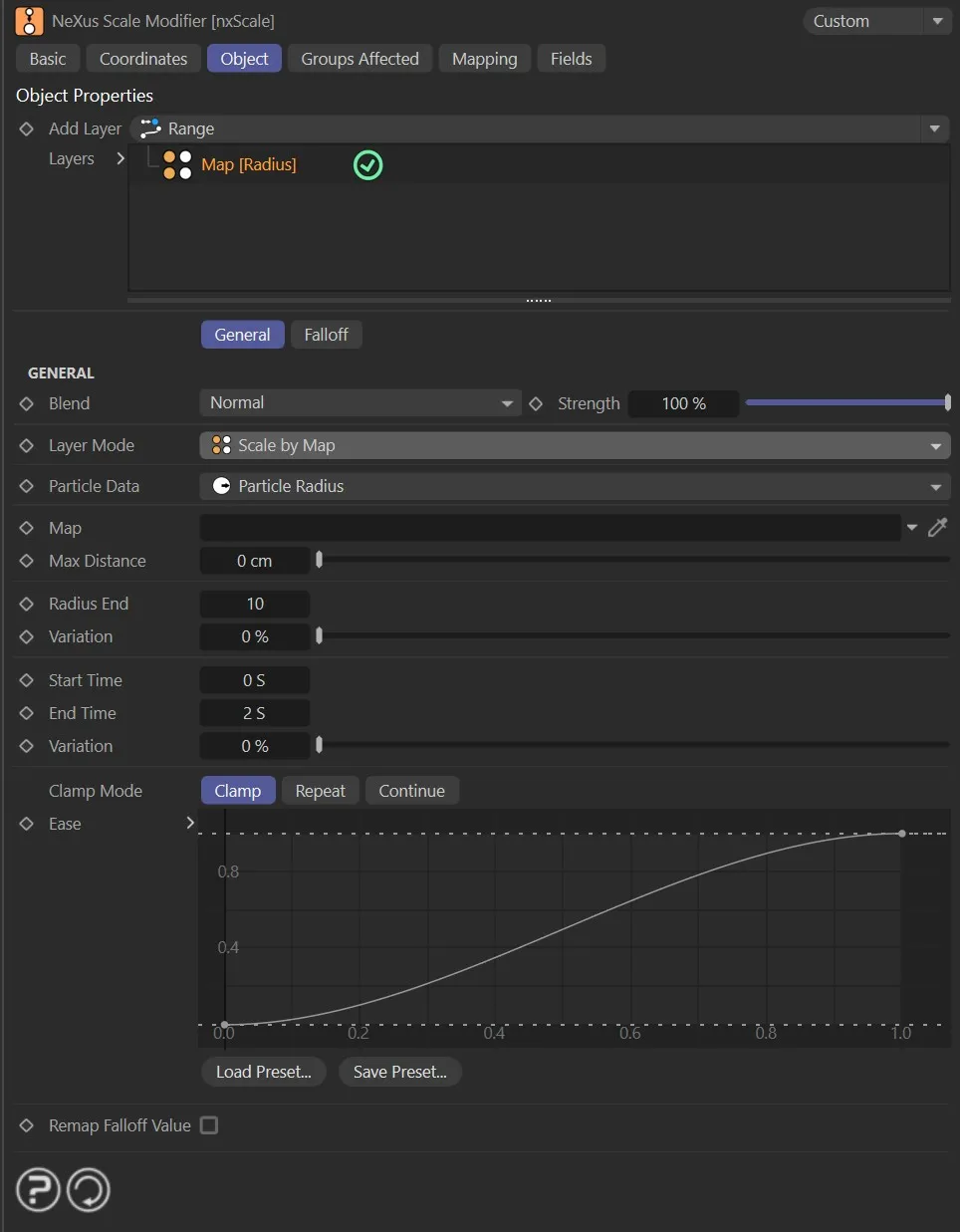
Task: Click the End Time input field
Action: pyautogui.click(x=255, y=713)
